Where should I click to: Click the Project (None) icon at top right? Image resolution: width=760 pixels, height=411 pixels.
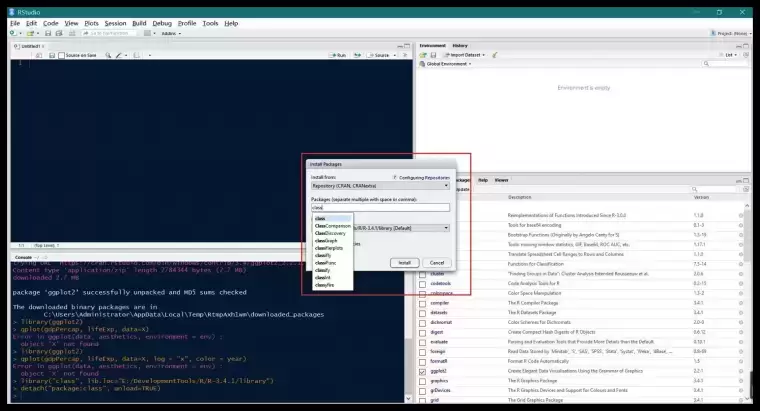tap(713, 33)
